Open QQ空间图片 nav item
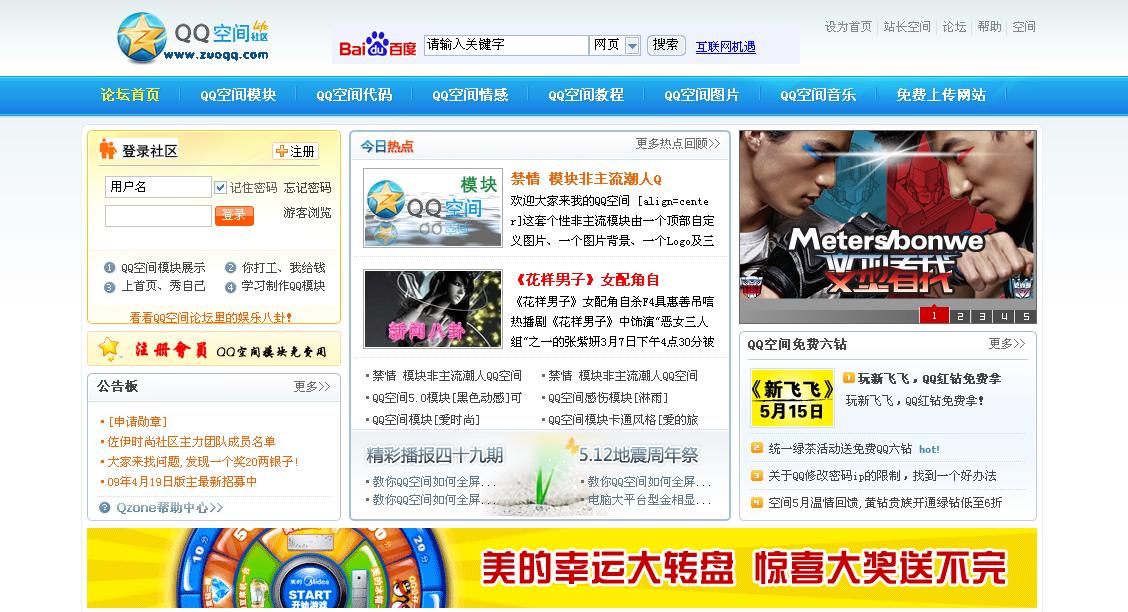Image resolution: width=1128 pixels, height=612 pixels. (701, 95)
